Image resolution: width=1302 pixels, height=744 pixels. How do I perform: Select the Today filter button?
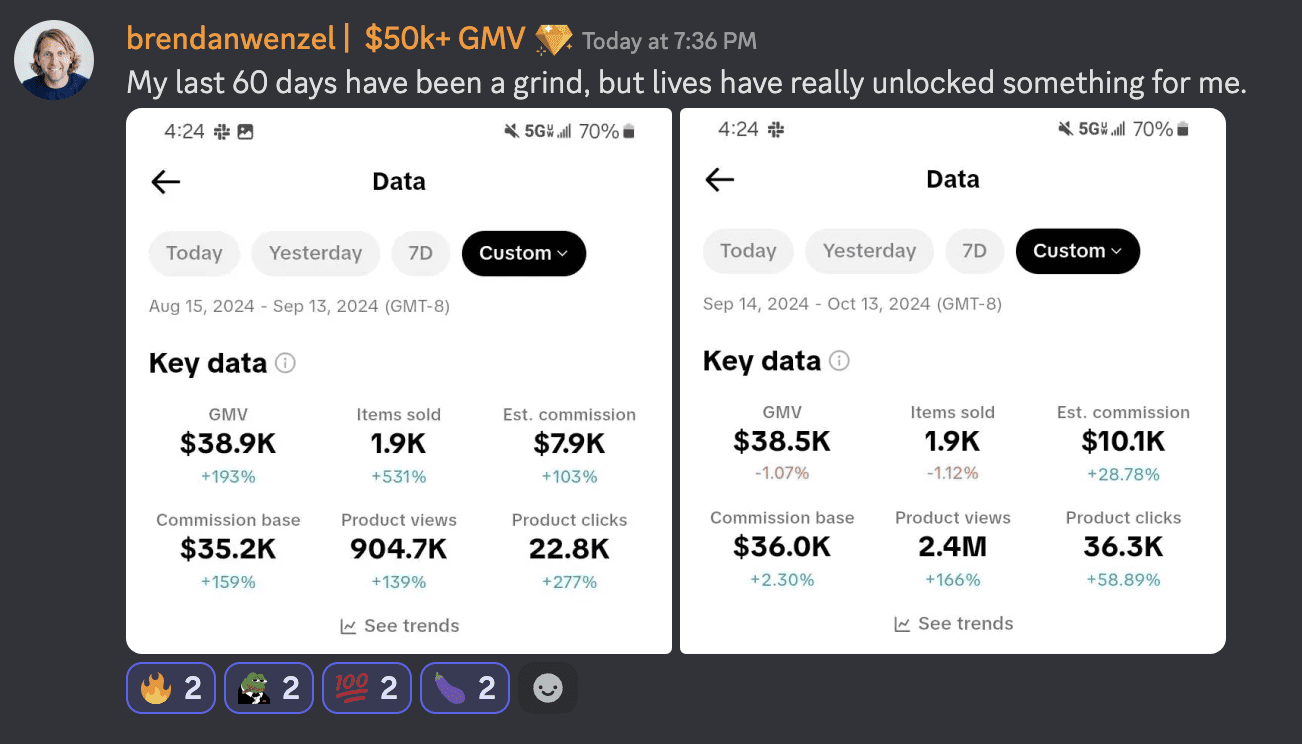(x=194, y=253)
